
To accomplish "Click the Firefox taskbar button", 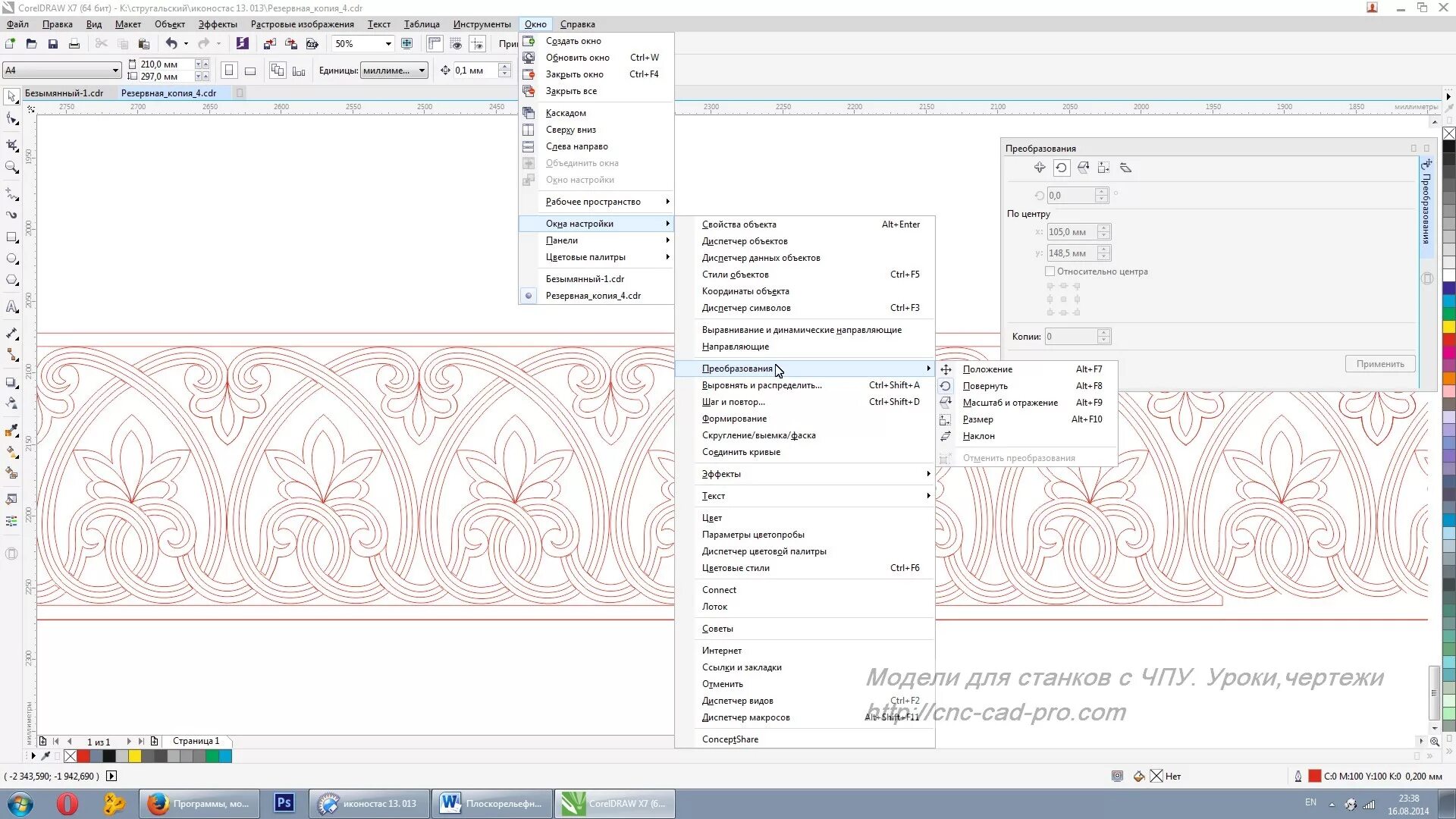I will (x=199, y=804).
